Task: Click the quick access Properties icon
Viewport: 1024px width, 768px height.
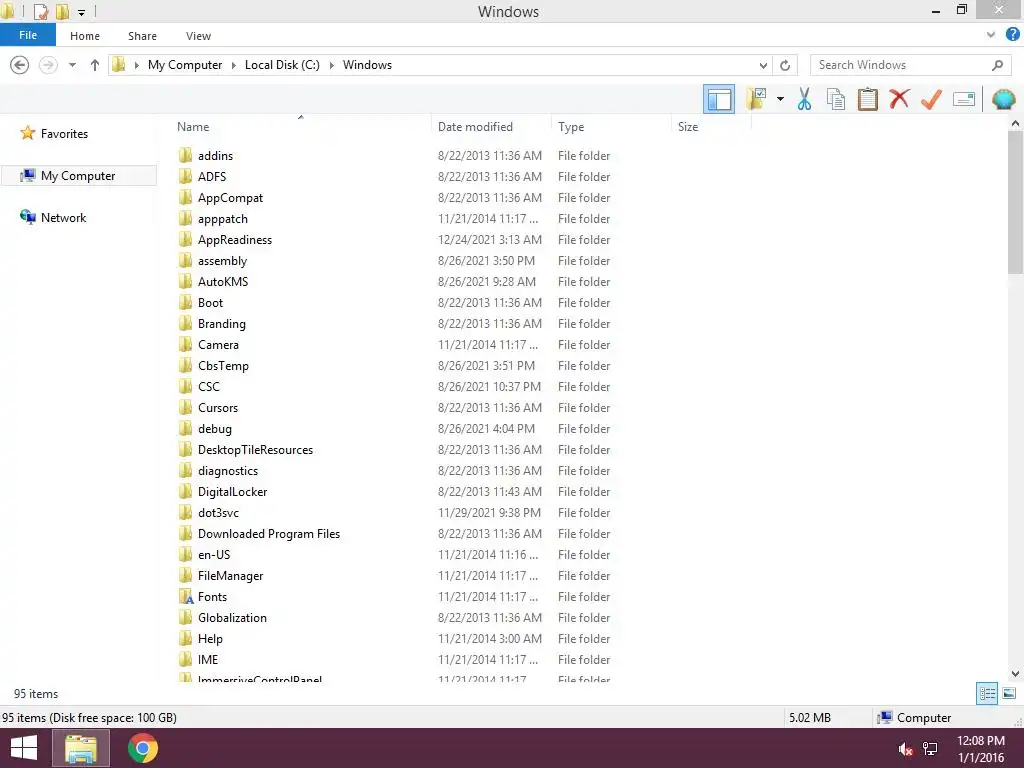Action: click(x=40, y=12)
